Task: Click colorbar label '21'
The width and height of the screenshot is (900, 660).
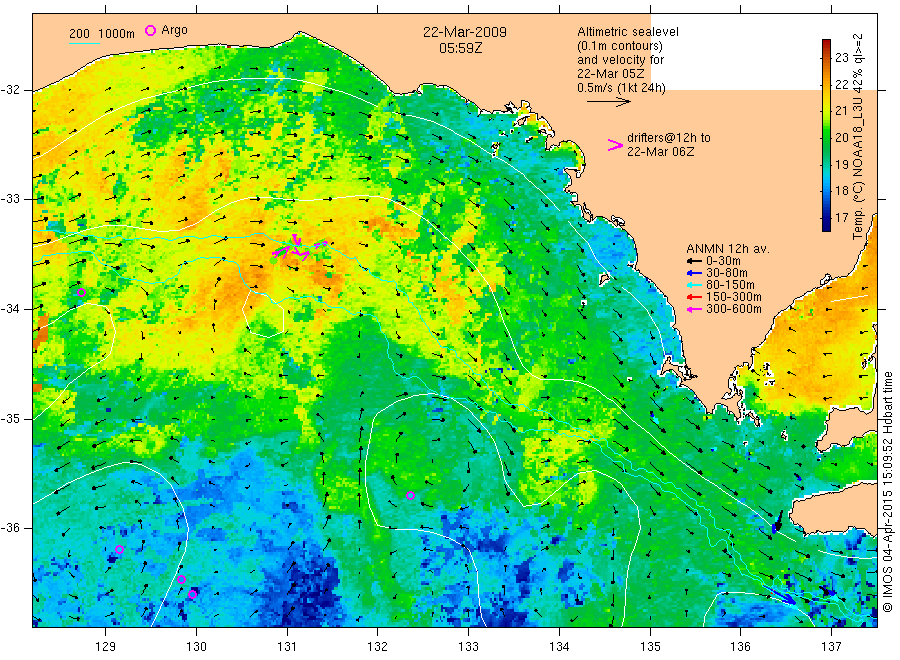Action: (x=841, y=111)
